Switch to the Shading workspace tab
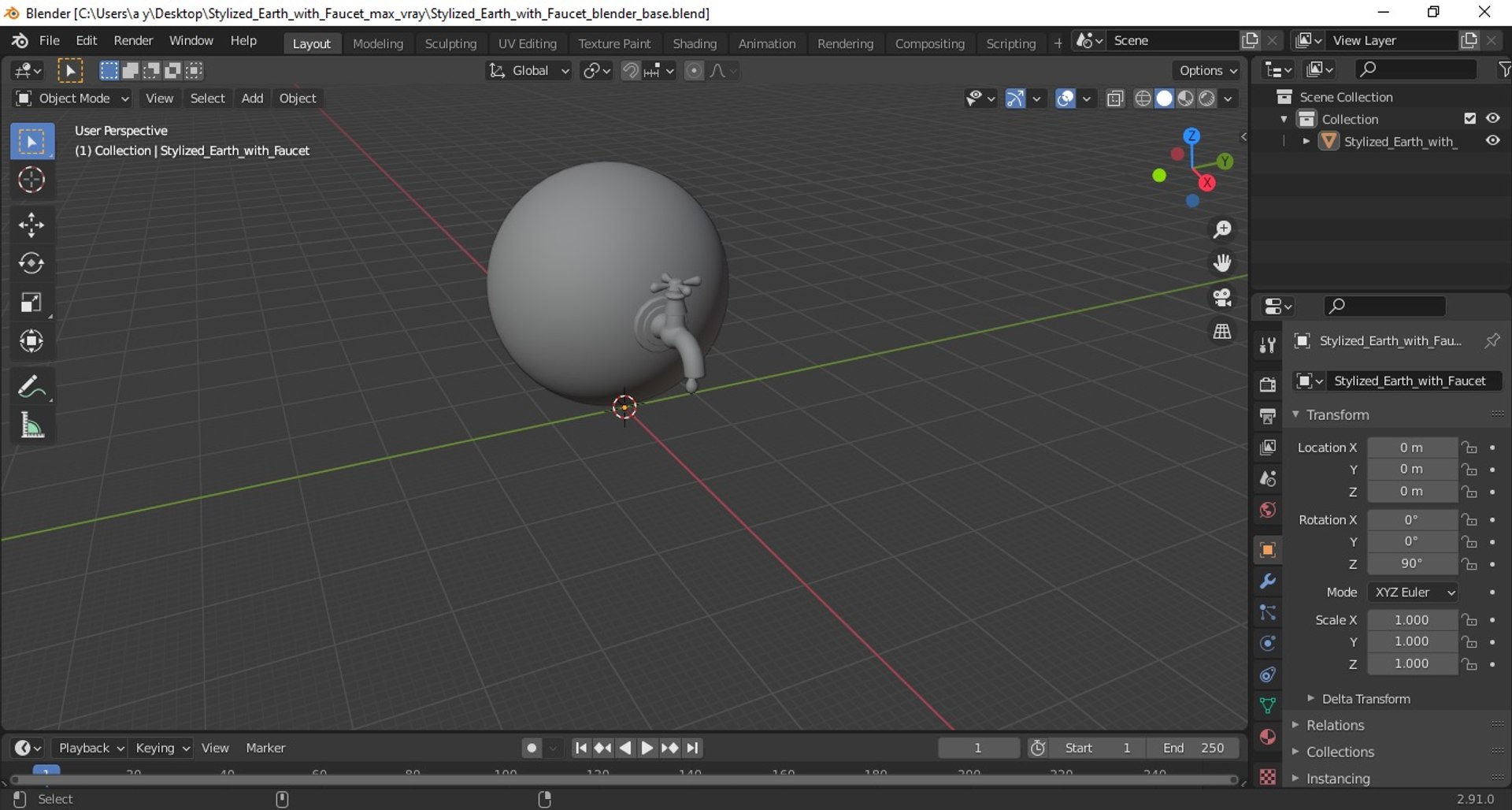The image size is (1512, 810). [695, 43]
